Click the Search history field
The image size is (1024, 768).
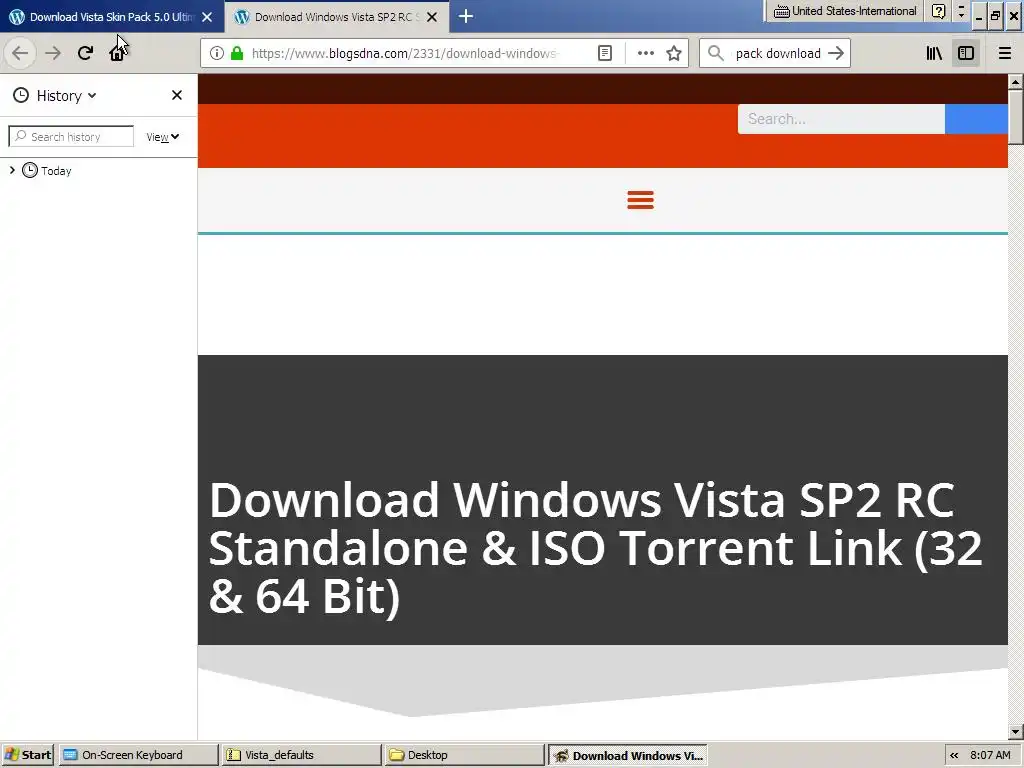click(x=71, y=136)
